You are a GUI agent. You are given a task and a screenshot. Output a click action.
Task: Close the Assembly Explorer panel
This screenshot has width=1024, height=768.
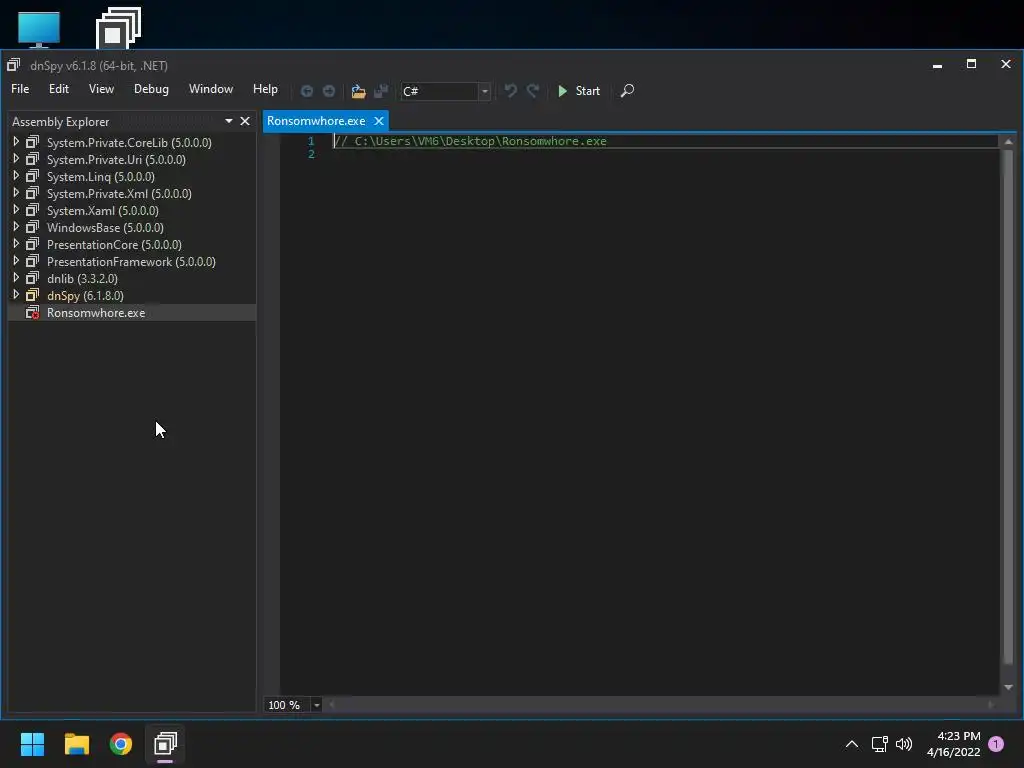click(x=245, y=121)
